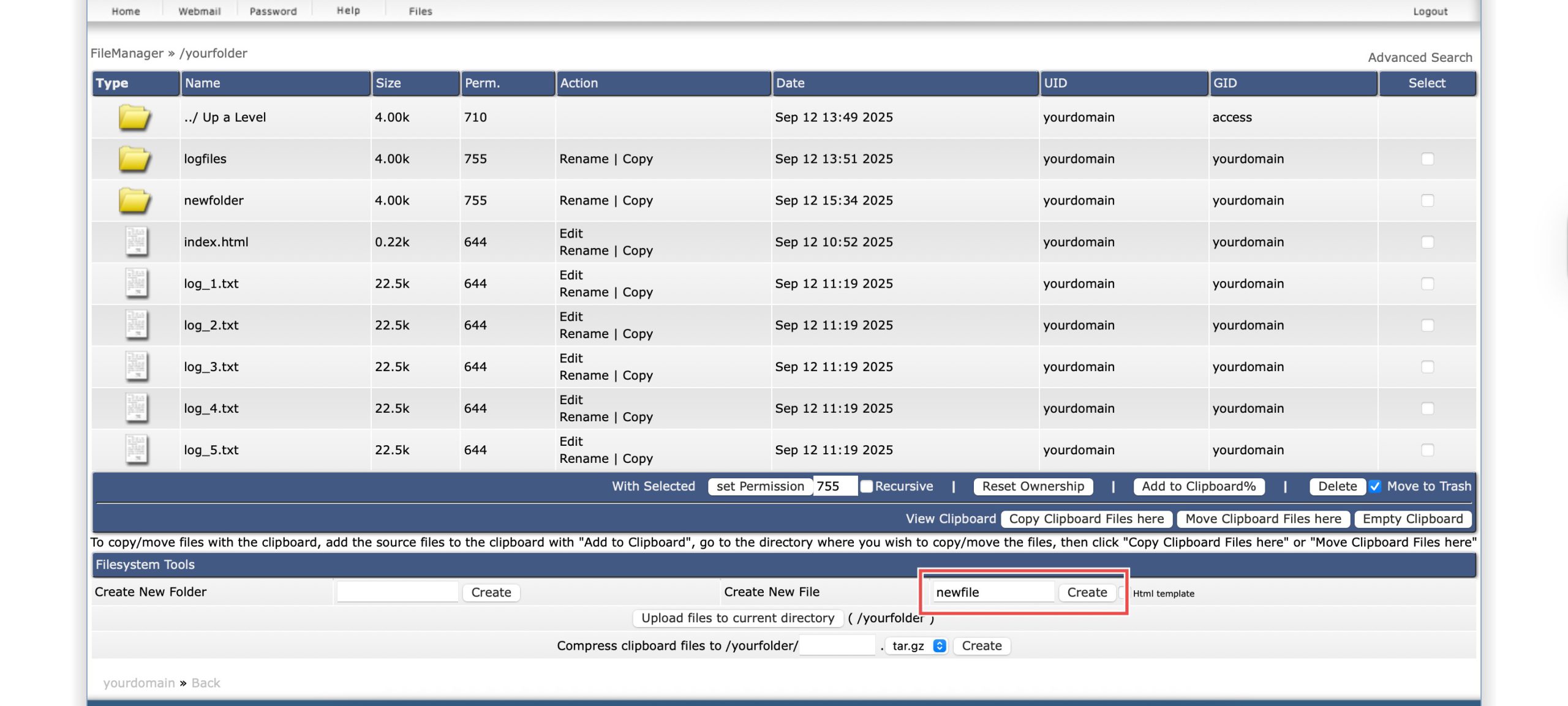The image size is (1568, 706).
Task: Open the newfolder folder icon
Action: 135,200
